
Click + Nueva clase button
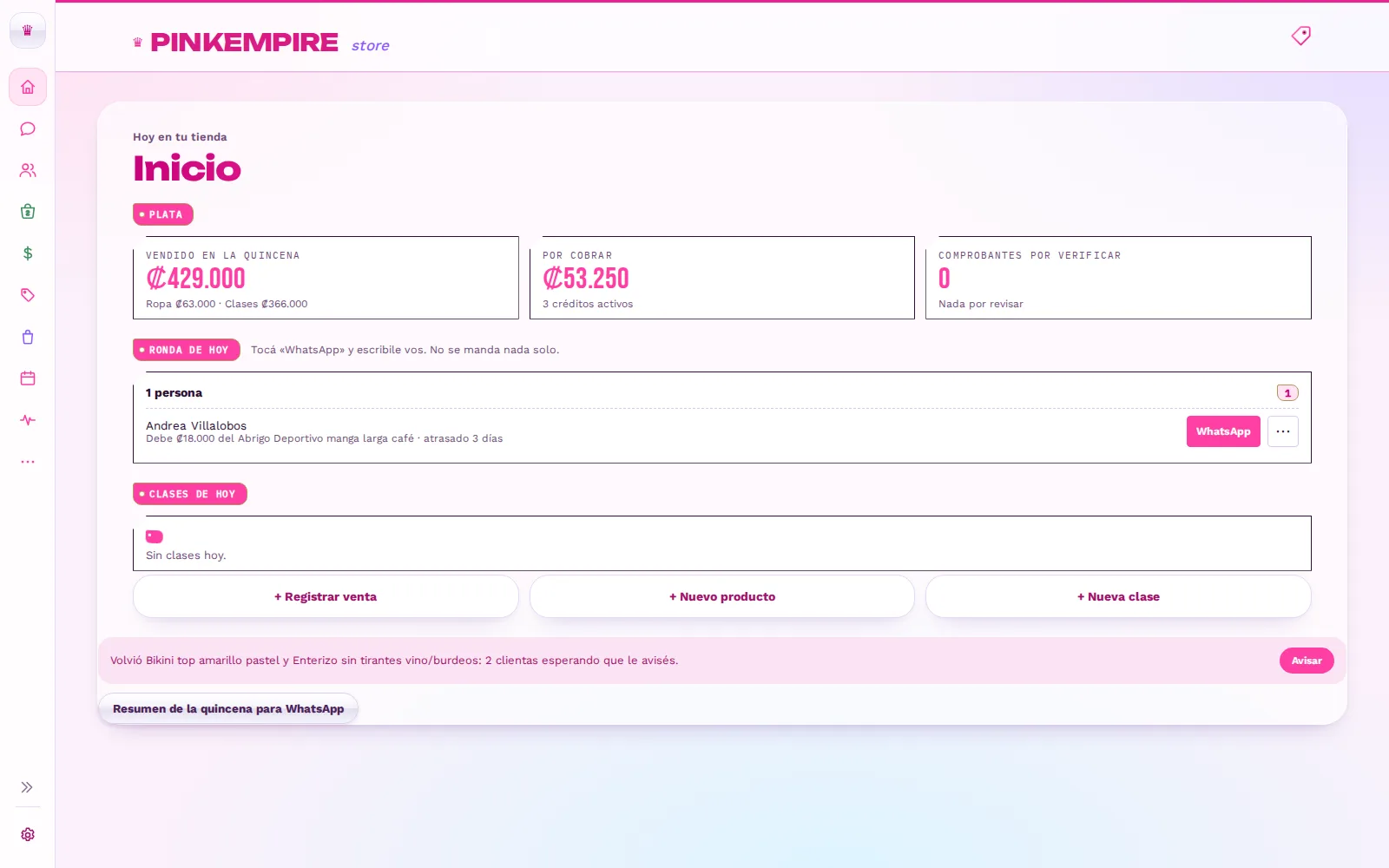[x=1118, y=596]
